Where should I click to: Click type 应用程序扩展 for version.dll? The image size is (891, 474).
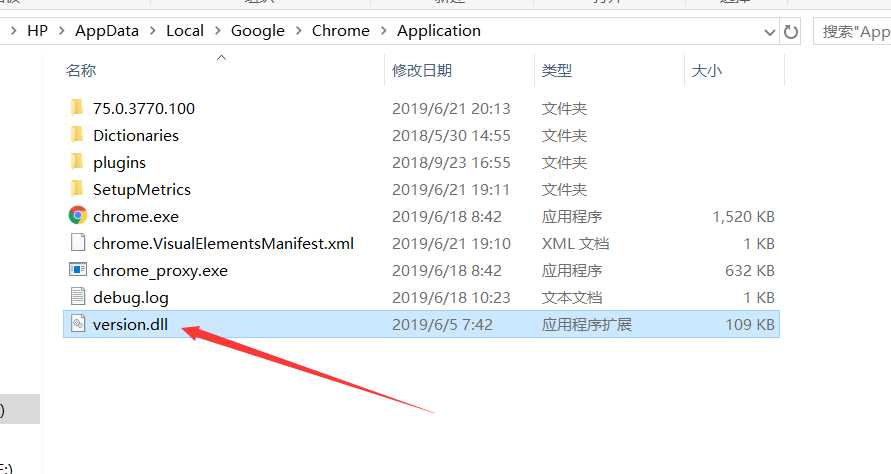click(586, 325)
